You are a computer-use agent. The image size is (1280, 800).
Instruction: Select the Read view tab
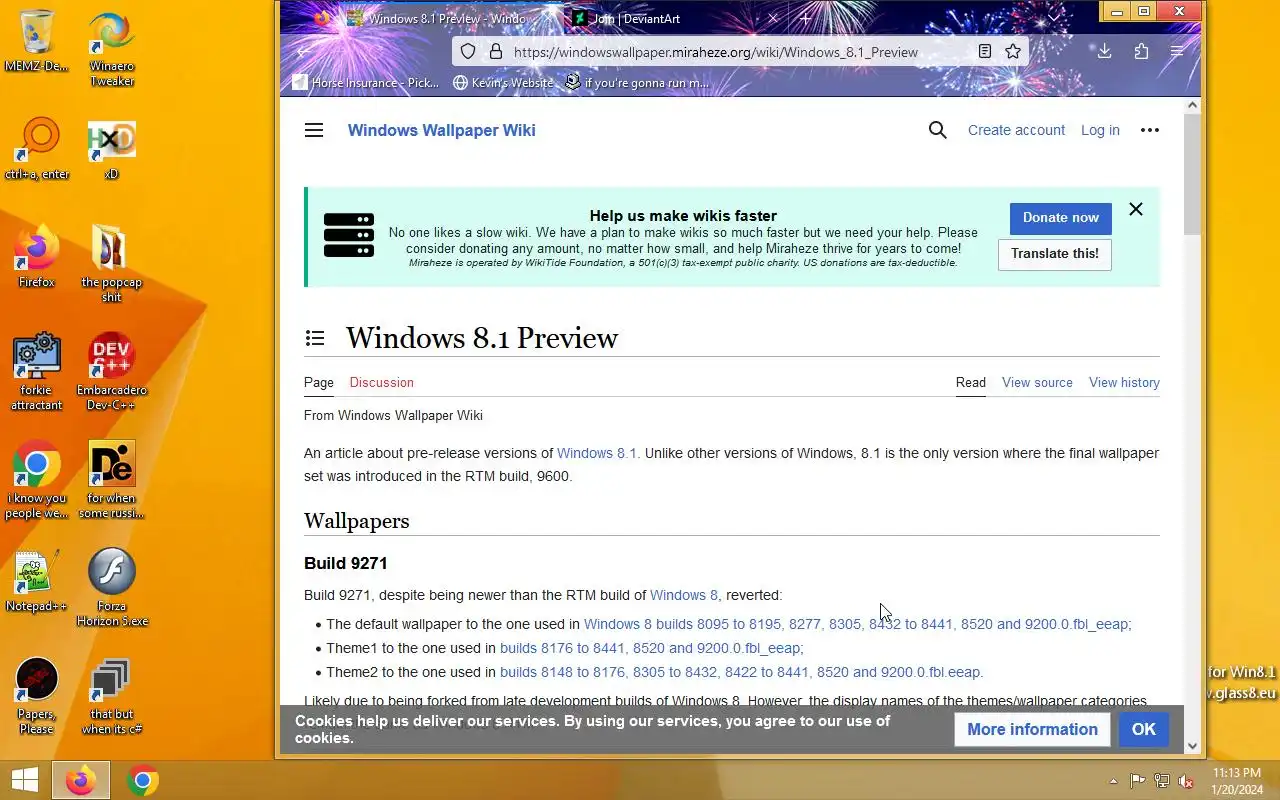click(971, 382)
